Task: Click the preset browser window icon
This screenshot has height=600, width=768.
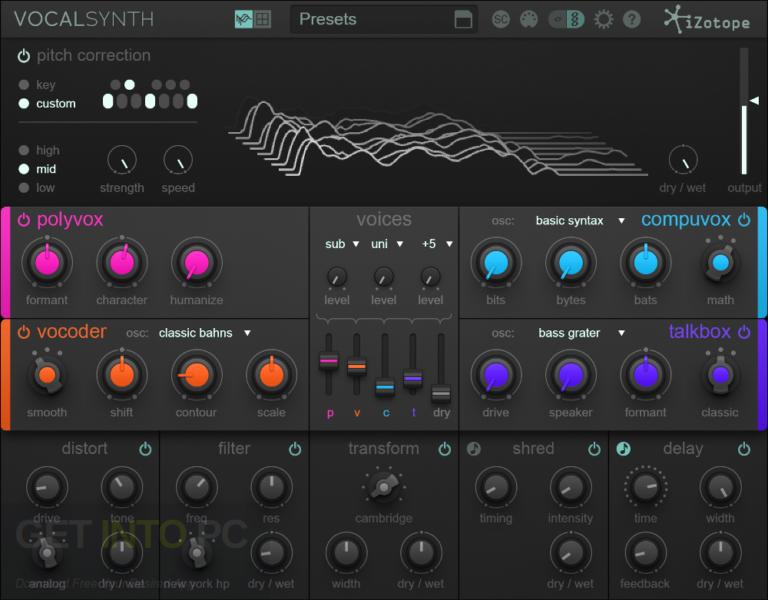Action: click(x=463, y=20)
